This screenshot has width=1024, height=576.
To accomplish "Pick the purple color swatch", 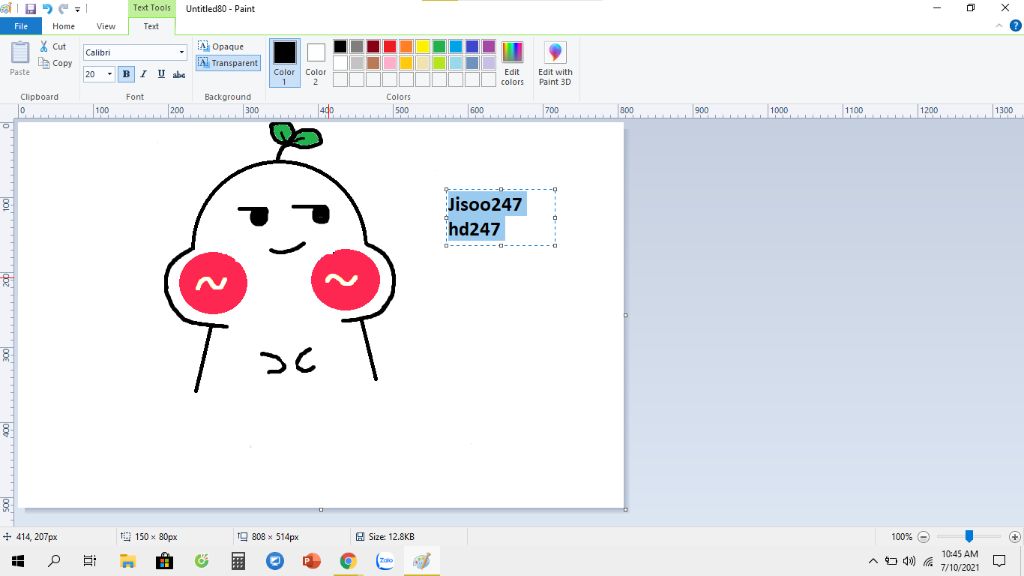I will (x=488, y=46).
